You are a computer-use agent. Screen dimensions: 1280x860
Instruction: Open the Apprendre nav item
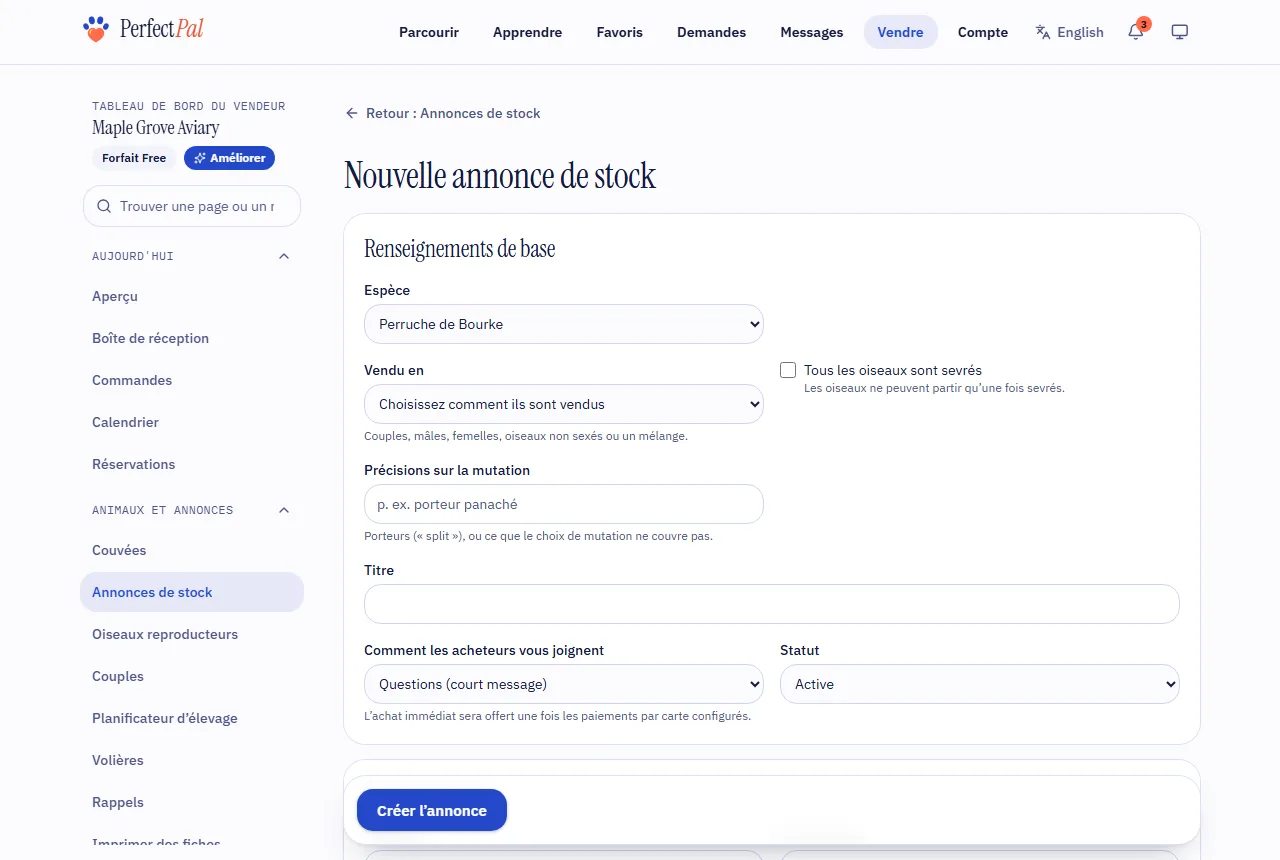pyautogui.click(x=528, y=32)
